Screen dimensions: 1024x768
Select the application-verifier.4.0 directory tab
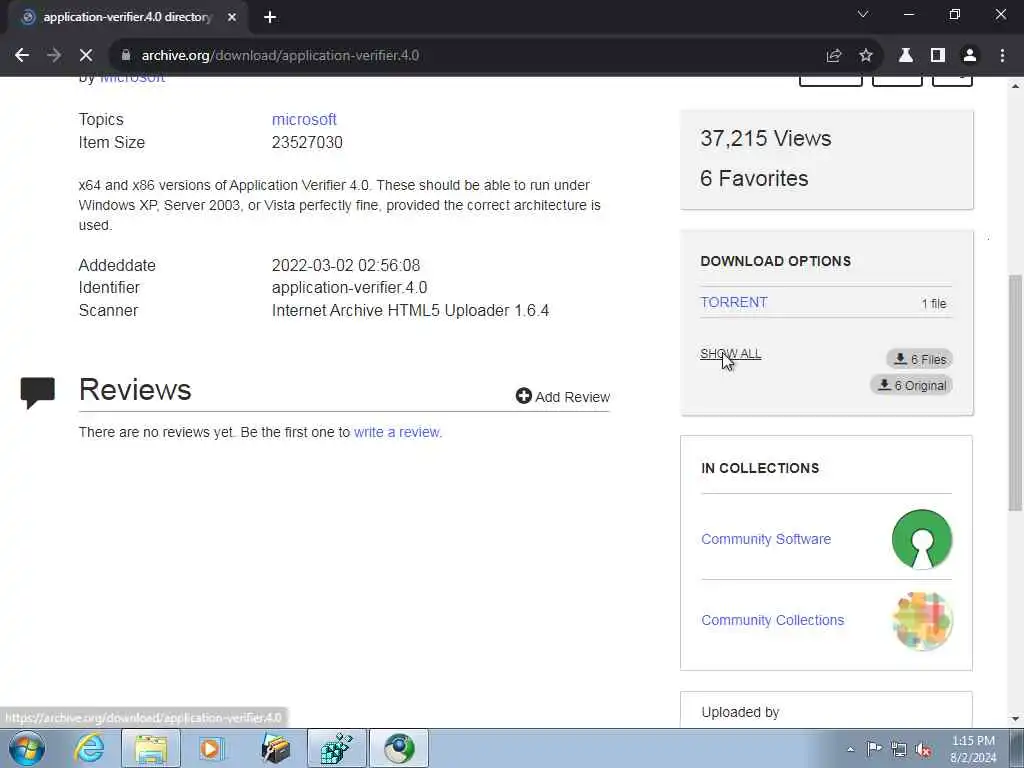point(127,17)
